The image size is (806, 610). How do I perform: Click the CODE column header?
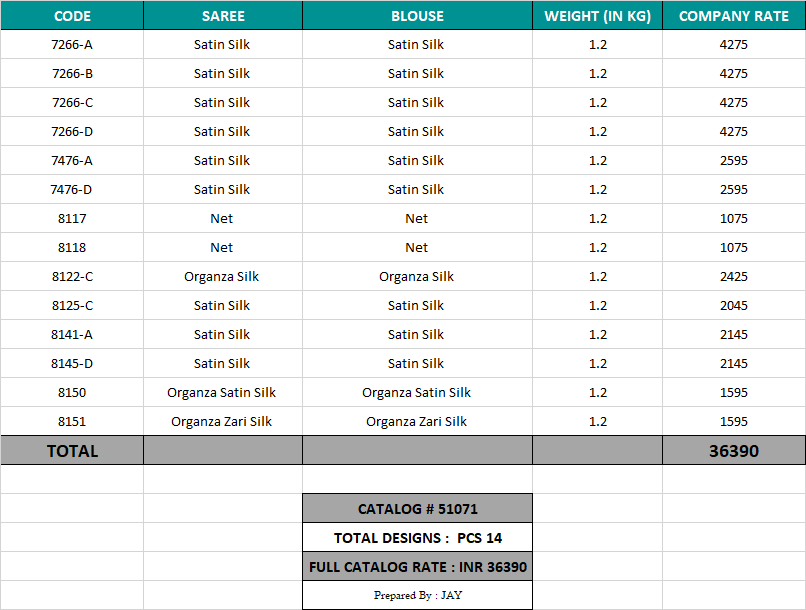72,16
